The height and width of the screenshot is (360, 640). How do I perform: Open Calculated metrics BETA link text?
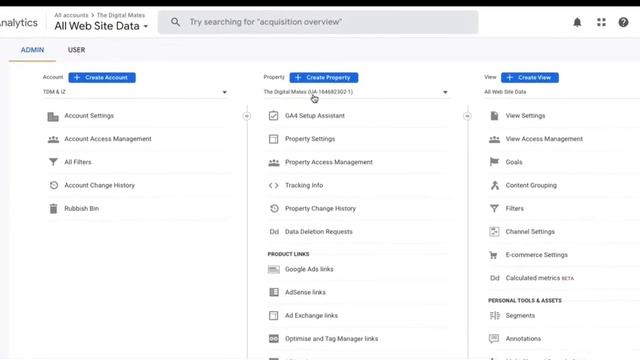(540, 278)
